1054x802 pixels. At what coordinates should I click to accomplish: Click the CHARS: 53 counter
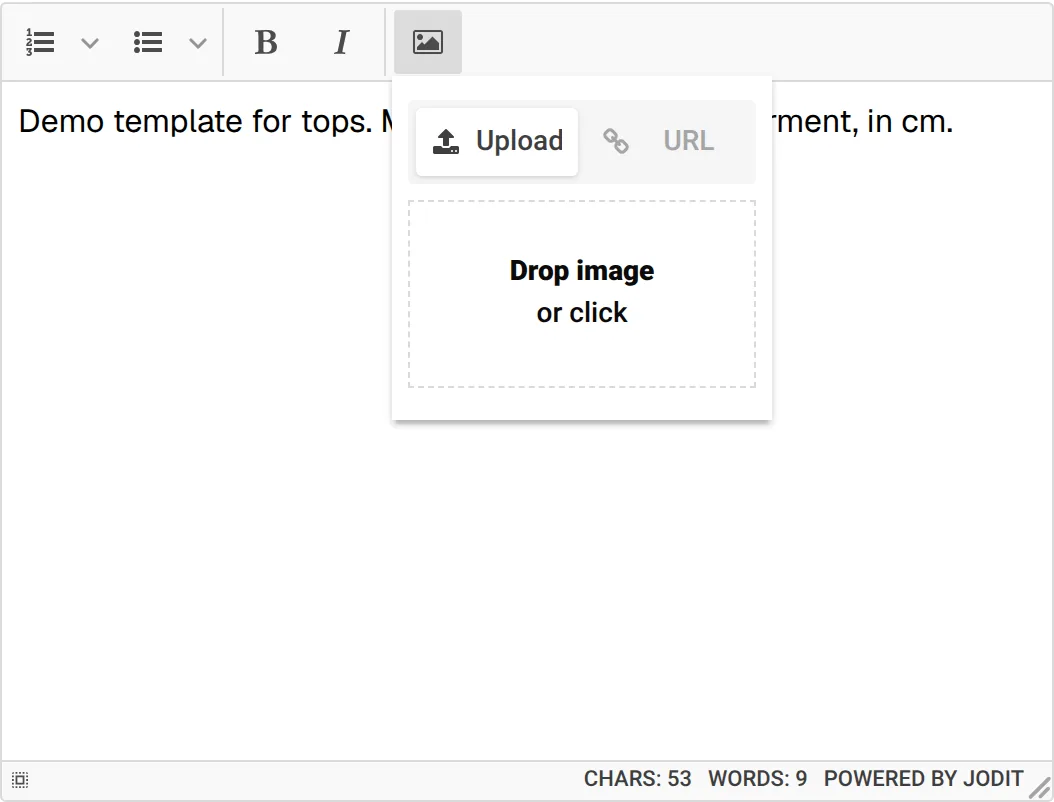pyautogui.click(x=637, y=778)
